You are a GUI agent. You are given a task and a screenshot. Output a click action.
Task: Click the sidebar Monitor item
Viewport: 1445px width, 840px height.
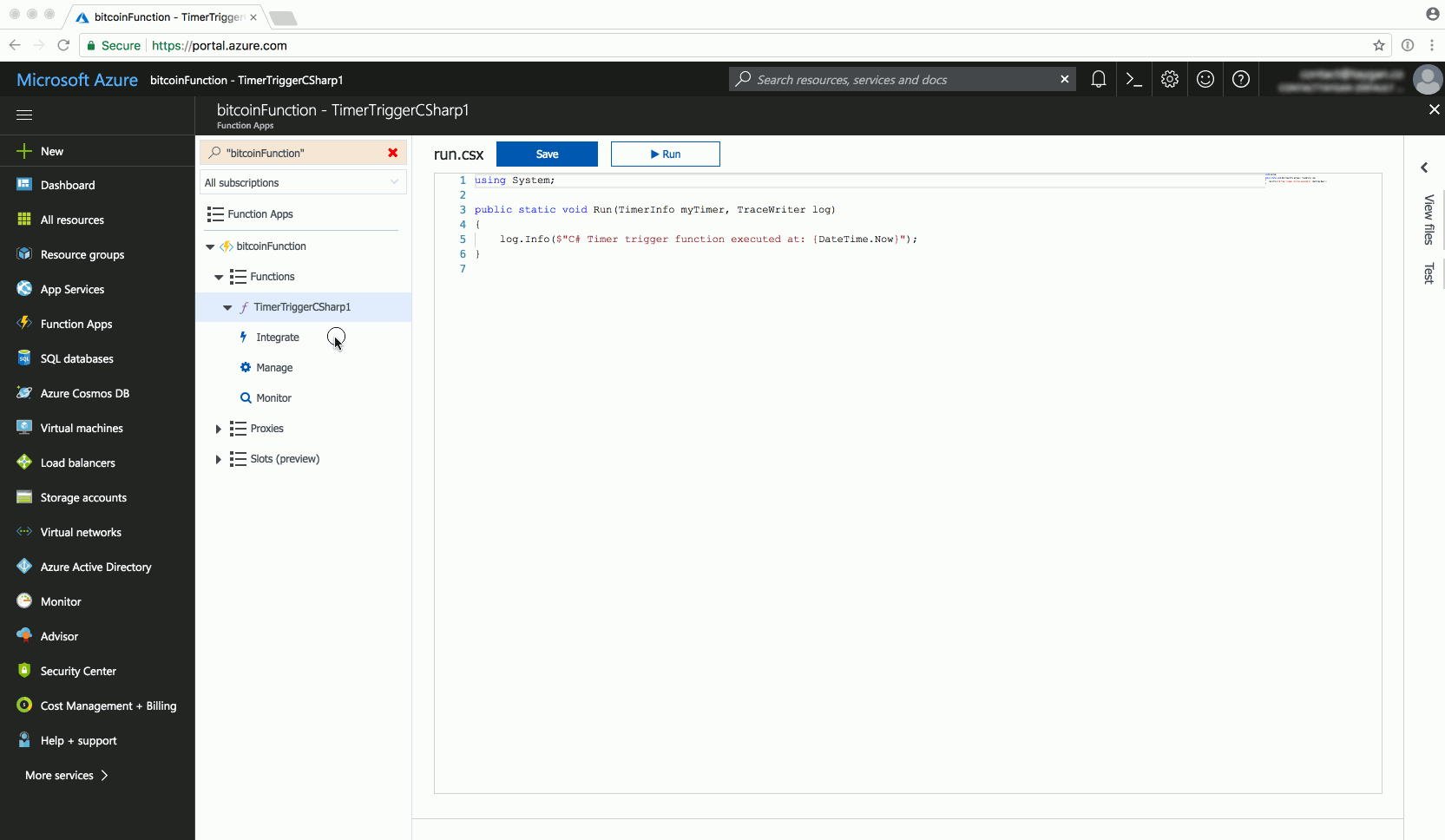point(61,601)
